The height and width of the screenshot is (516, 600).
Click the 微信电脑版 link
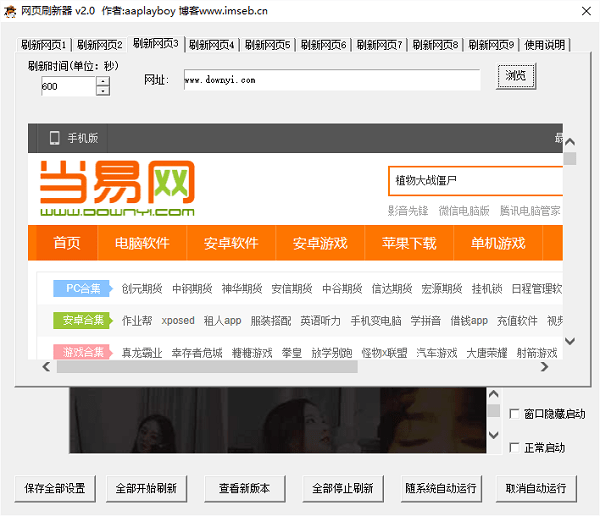click(464, 211)
